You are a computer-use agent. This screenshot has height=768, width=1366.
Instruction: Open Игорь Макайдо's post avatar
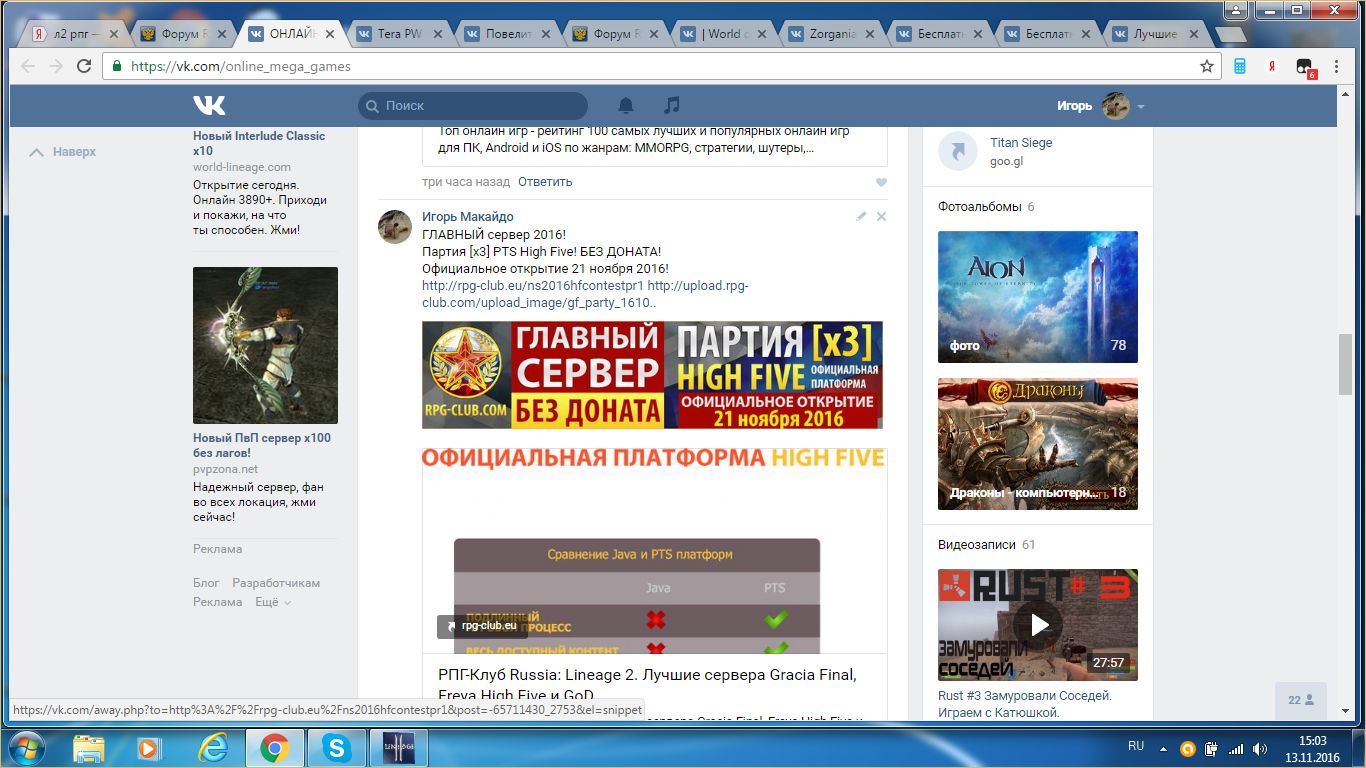point(395,227)
